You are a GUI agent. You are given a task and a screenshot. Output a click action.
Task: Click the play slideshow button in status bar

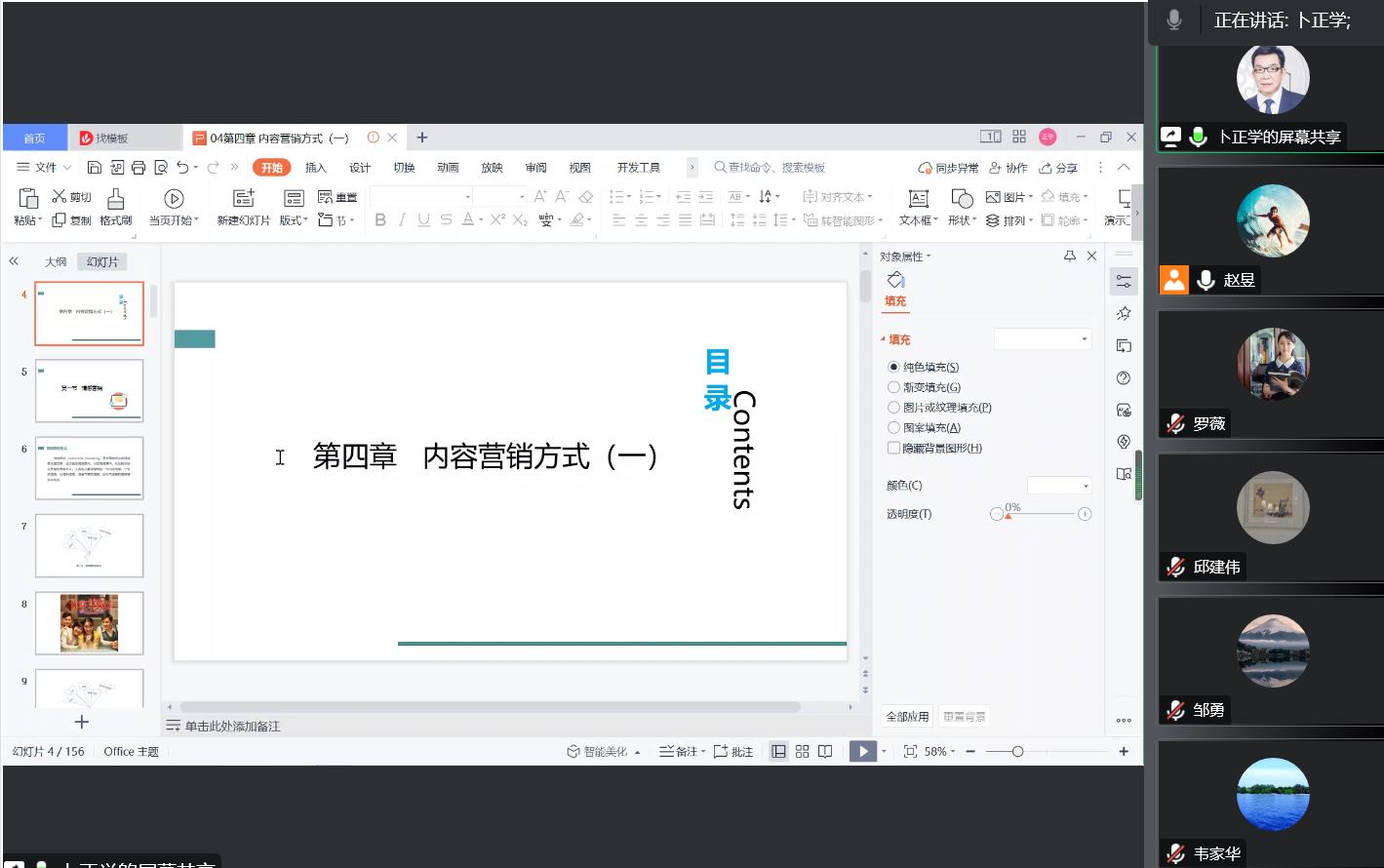[862, 752]
